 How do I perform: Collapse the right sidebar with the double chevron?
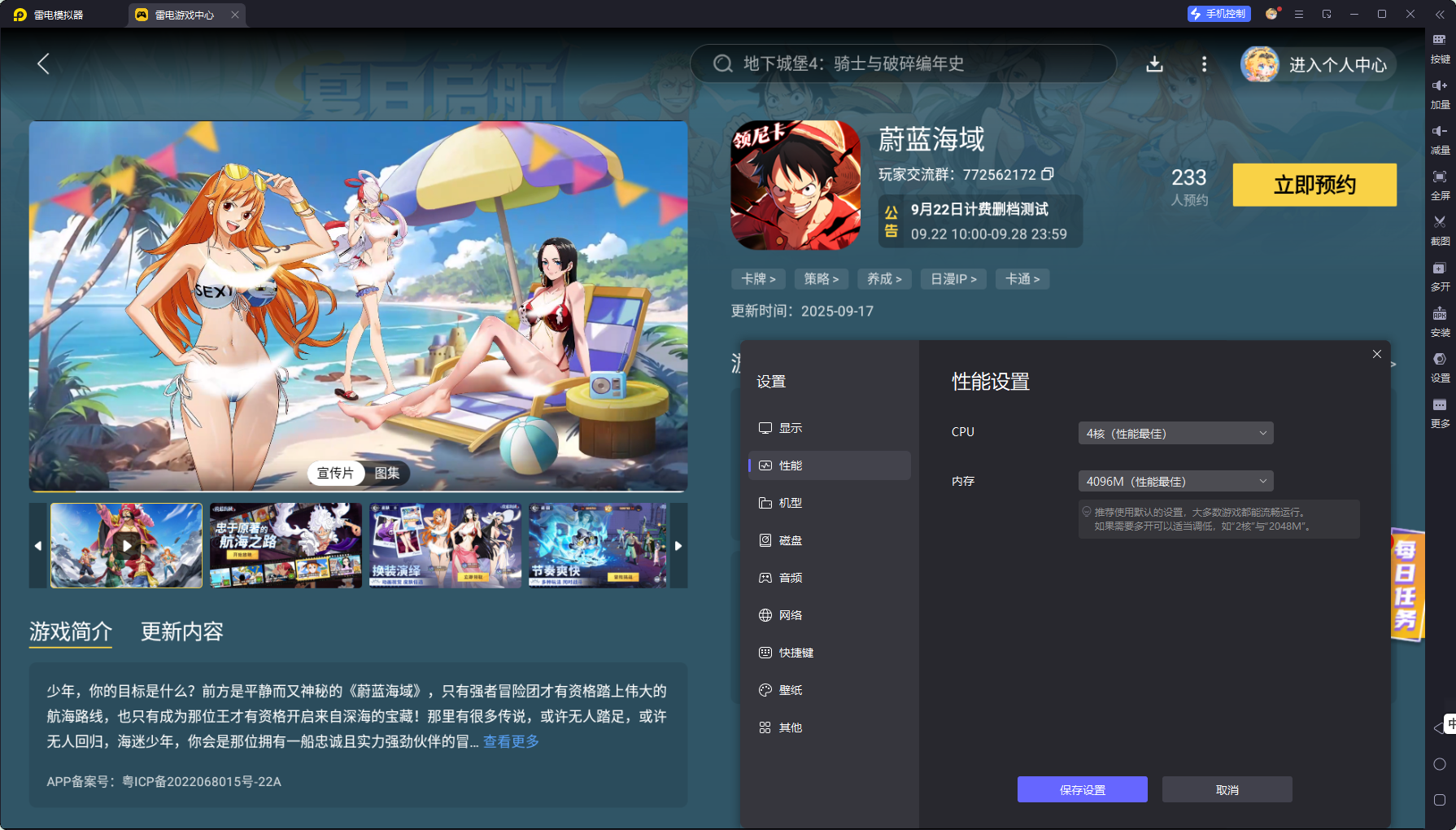(1440, 14)
